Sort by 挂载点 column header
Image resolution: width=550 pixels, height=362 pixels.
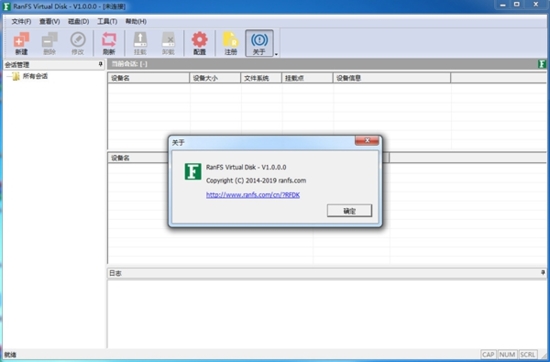coord(307,78)
